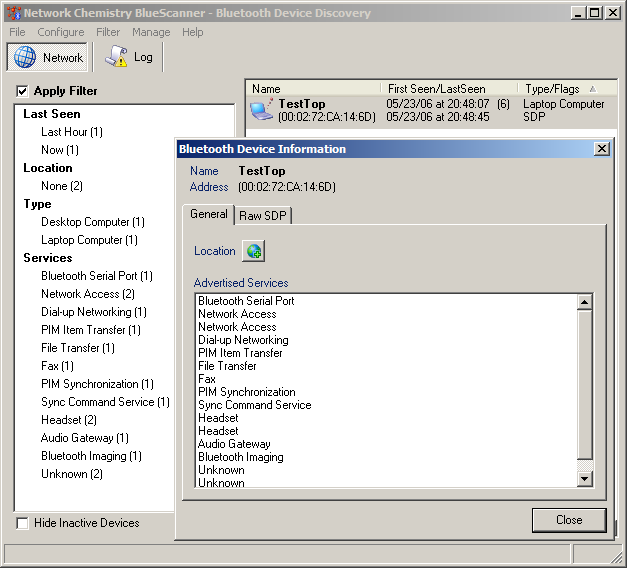This screenshot has width=627, height=568.
Task: Sort by Type/Flags column header
Action: 567,89
